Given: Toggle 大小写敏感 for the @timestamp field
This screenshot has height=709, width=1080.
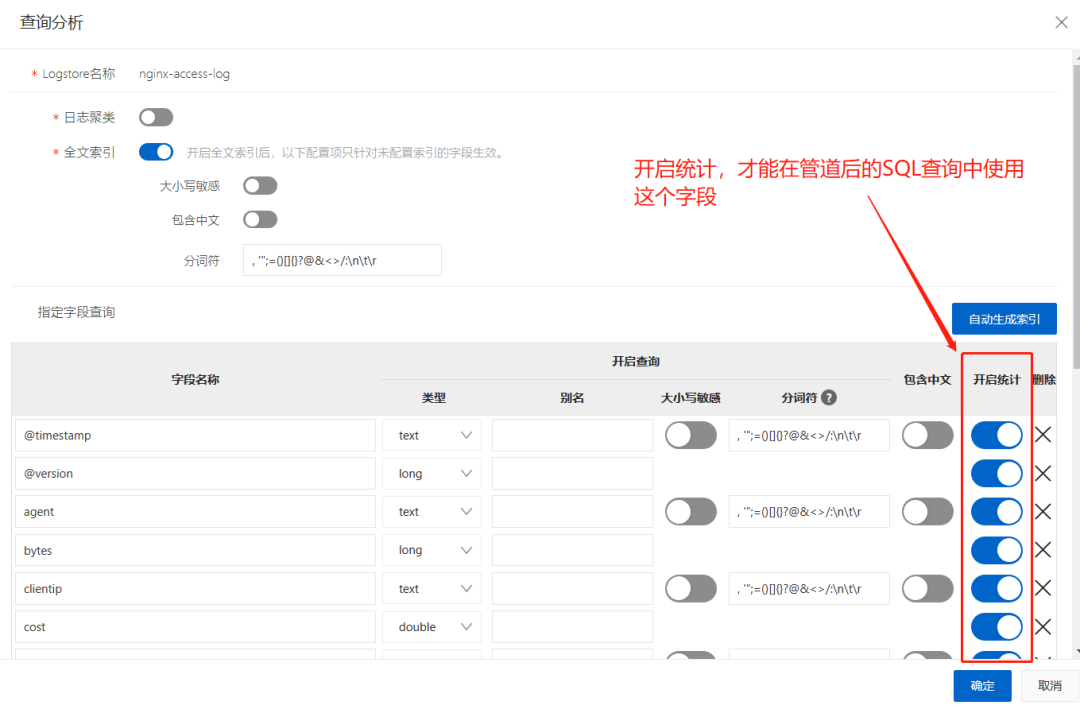Looking at the screenshot, I should click(x=691, y=435).
